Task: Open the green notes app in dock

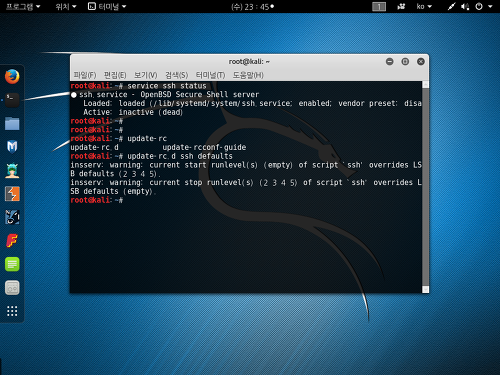Action: (12, 264)
